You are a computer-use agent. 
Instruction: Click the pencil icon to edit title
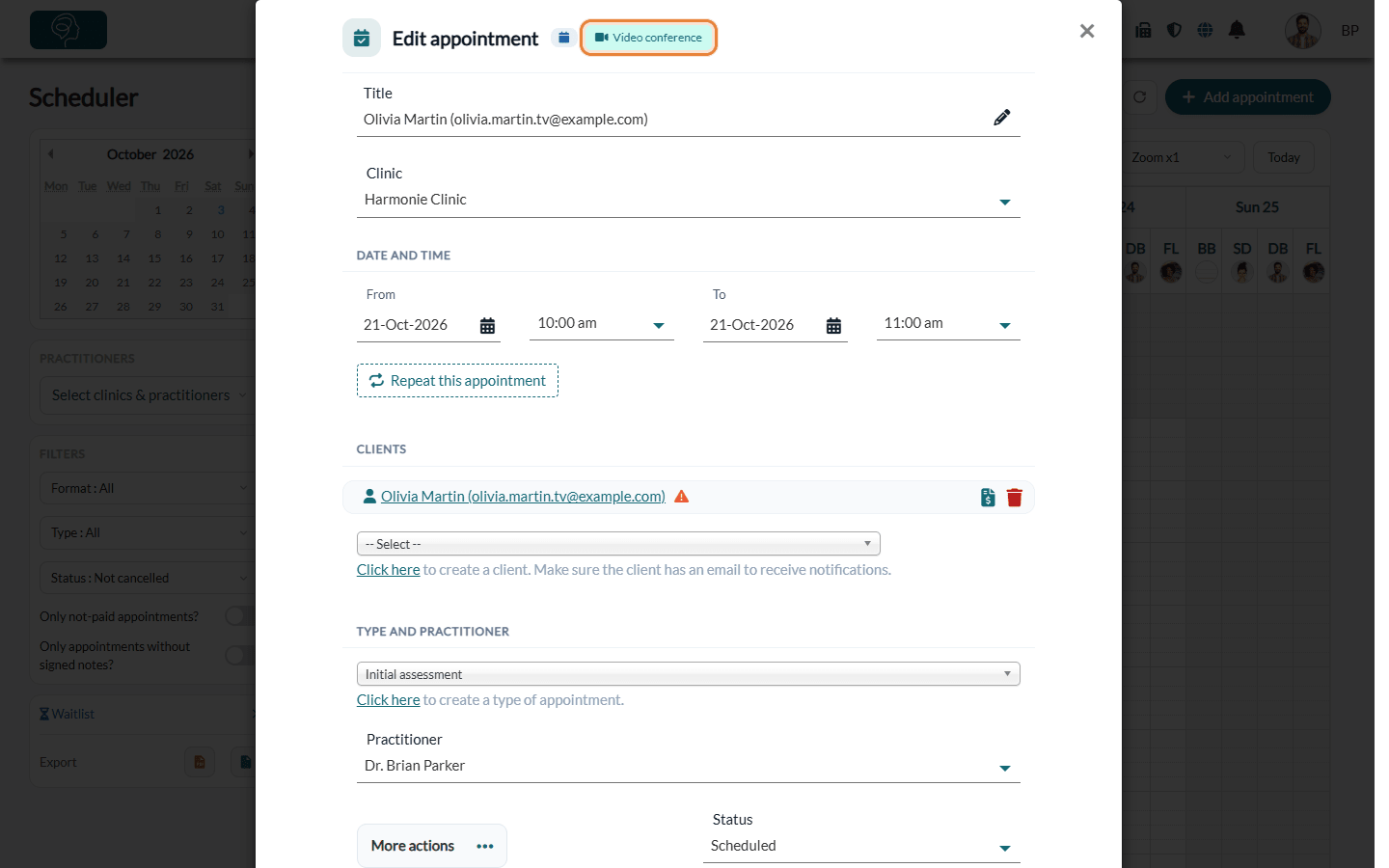pos(1002,118)
